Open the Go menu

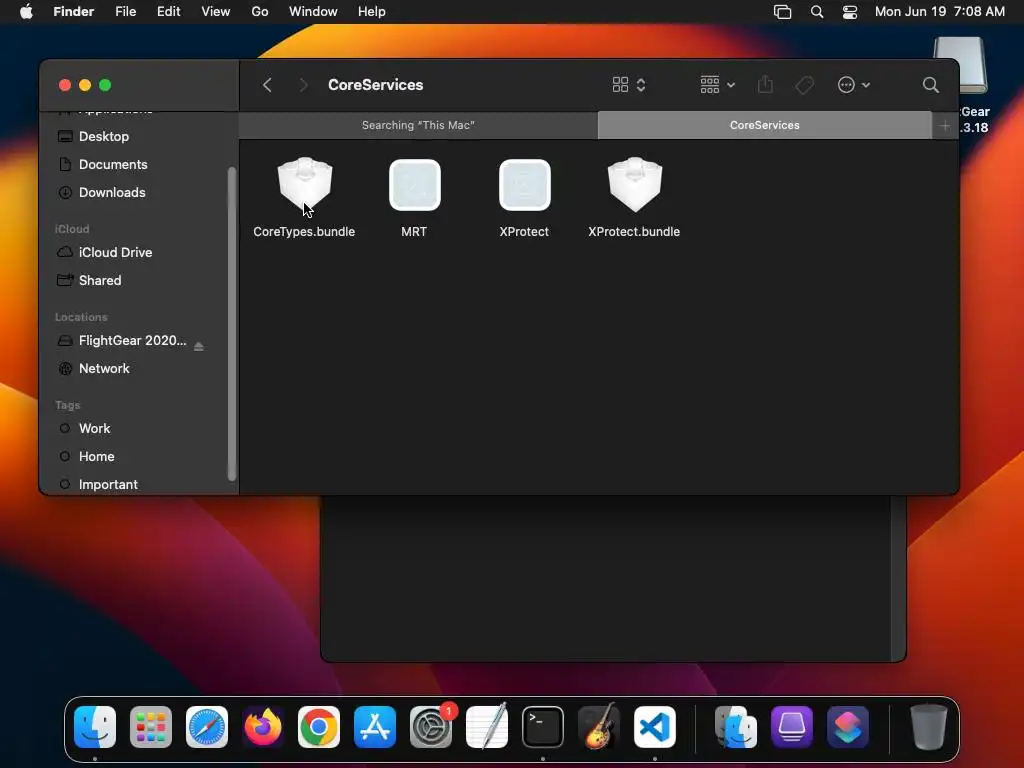pyautogui.click(x=260, y=12)
